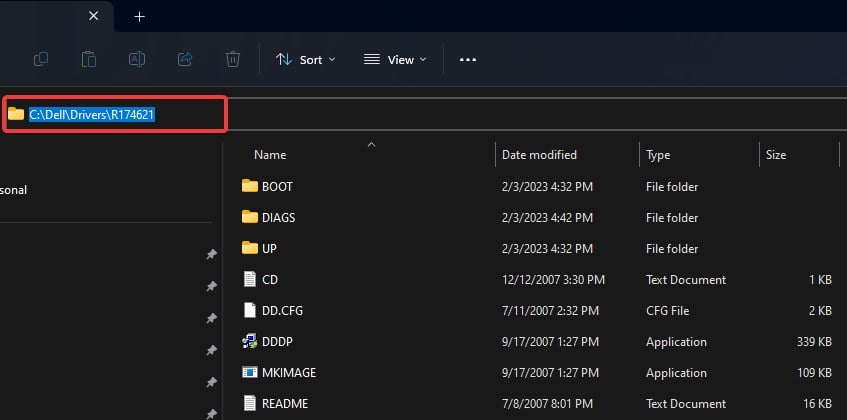Click the Share icon in toolbar
The image size is (847, 420).
coord(185,59)
